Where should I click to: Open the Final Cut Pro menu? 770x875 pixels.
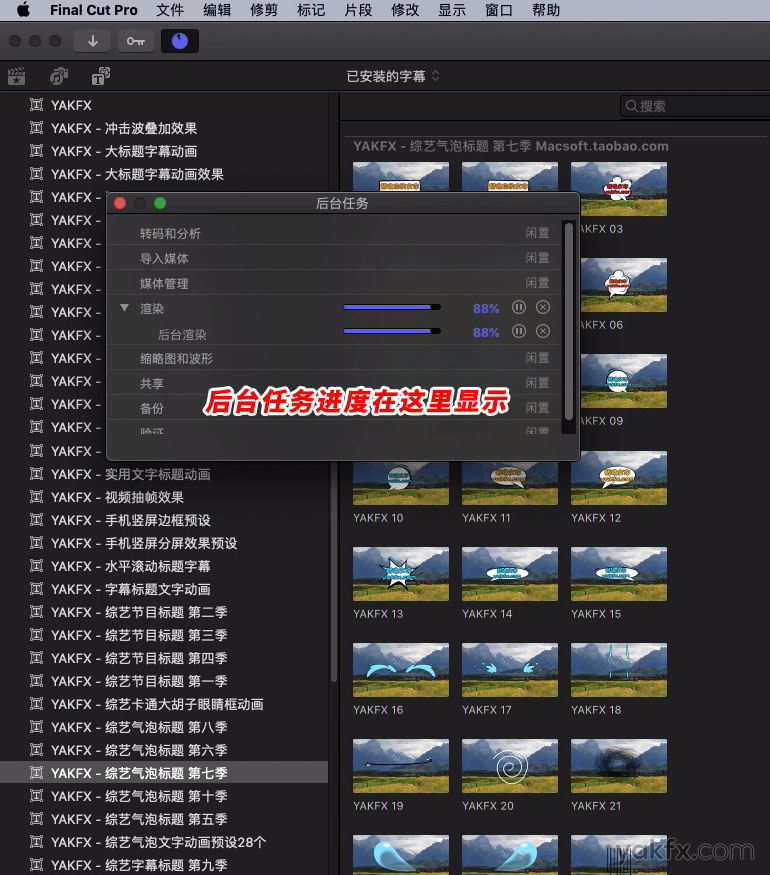tap(93, 10)
